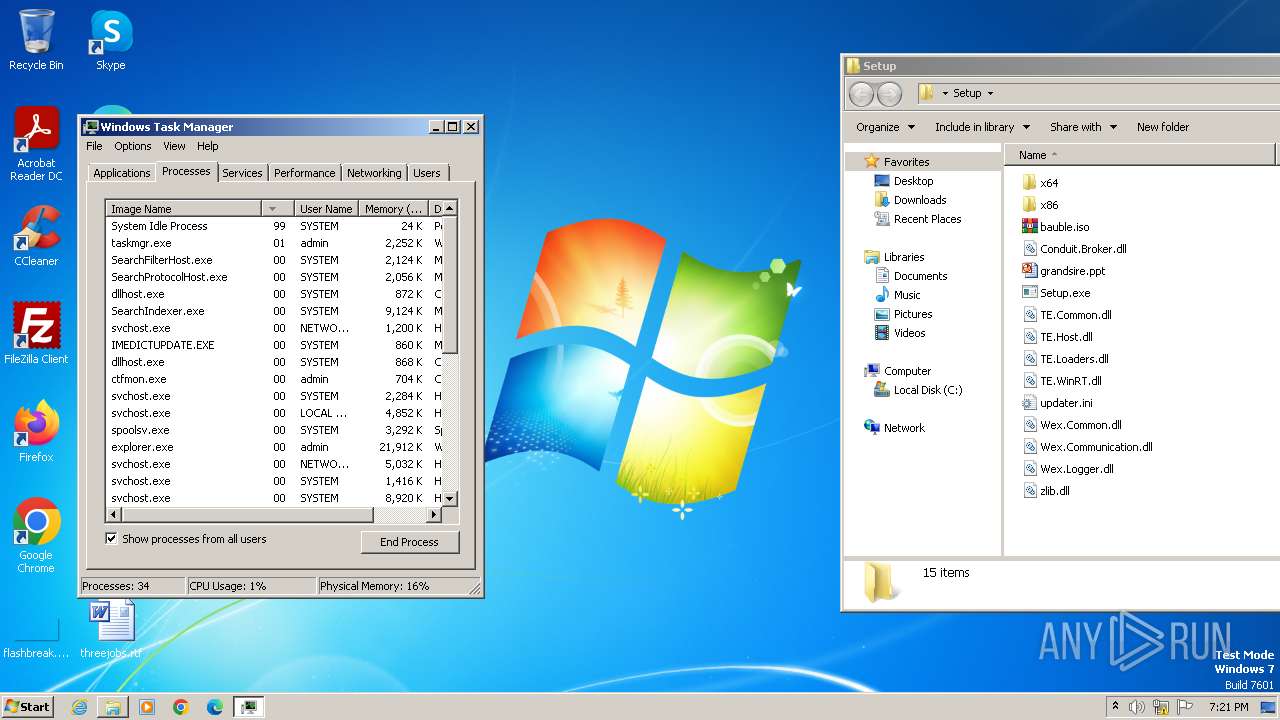1280x720 pixels.
Task: Toggle Show processes from all users
Action: tap(111, 538)
